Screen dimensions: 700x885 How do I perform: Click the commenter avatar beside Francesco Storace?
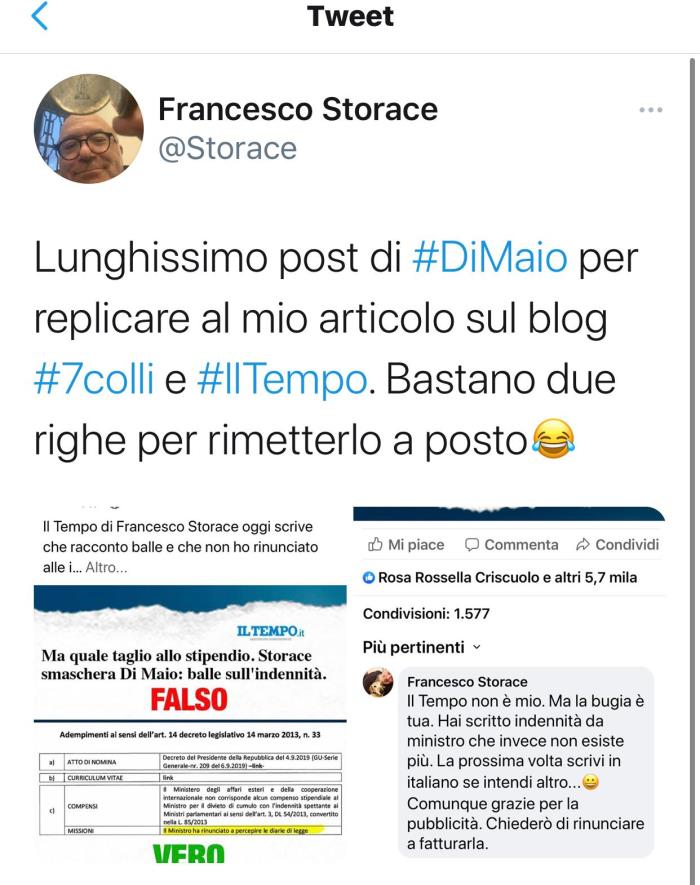(378, 682)
